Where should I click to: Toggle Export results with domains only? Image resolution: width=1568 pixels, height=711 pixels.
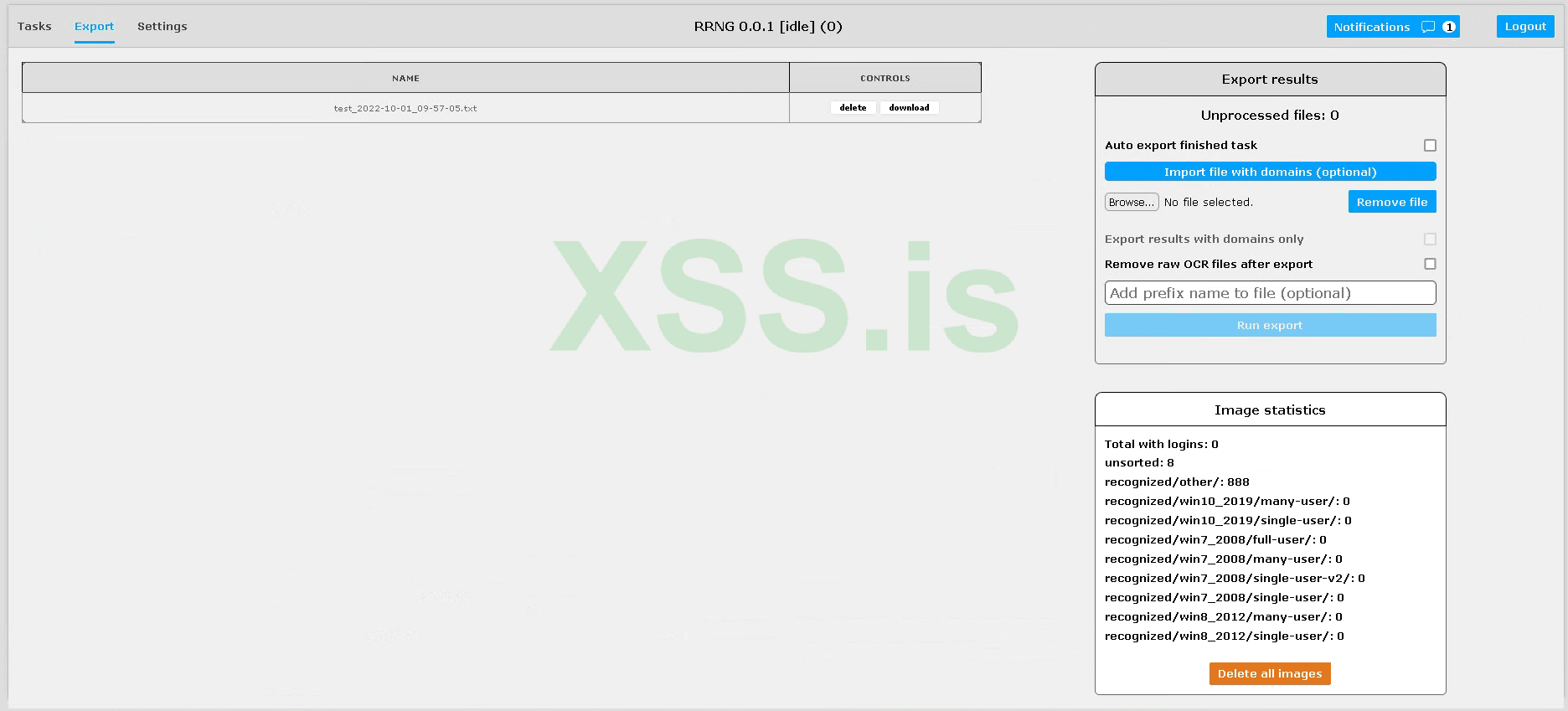pos(1430,240)
